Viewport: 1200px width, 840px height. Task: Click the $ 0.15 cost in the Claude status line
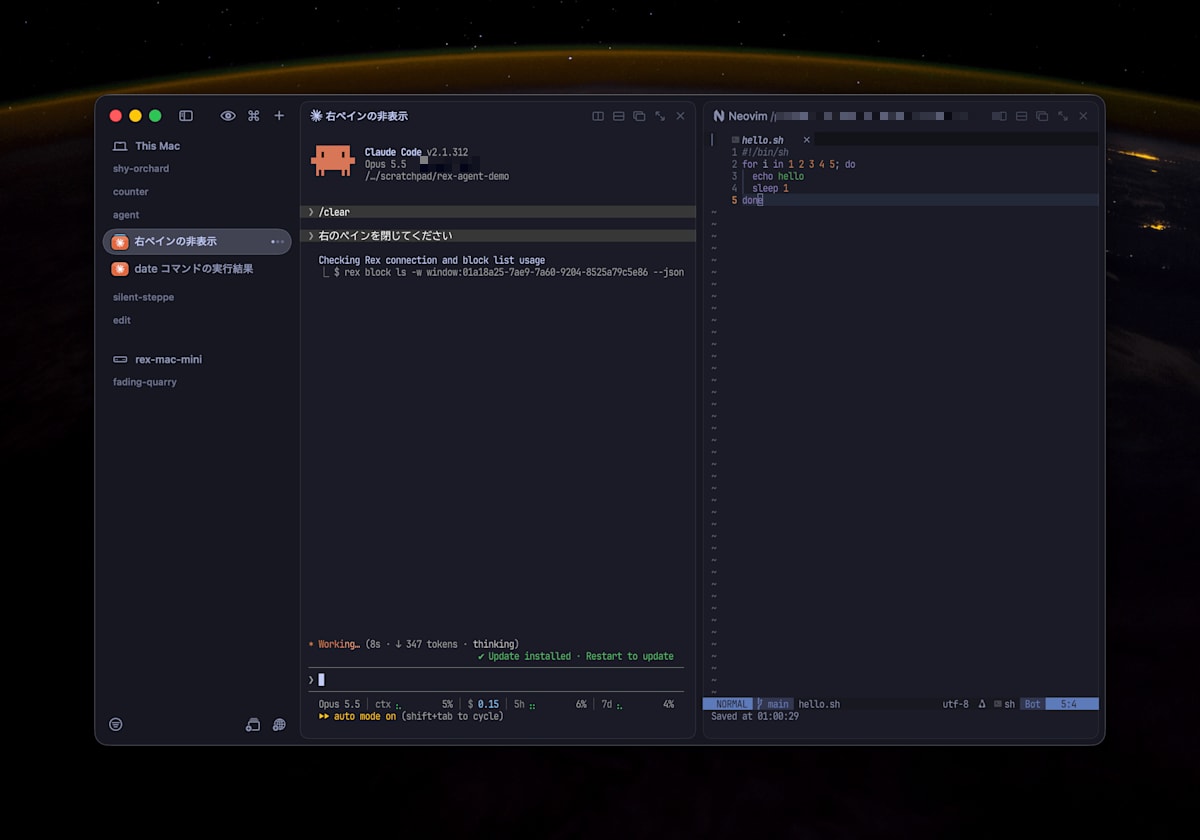[x=484, y=704]
